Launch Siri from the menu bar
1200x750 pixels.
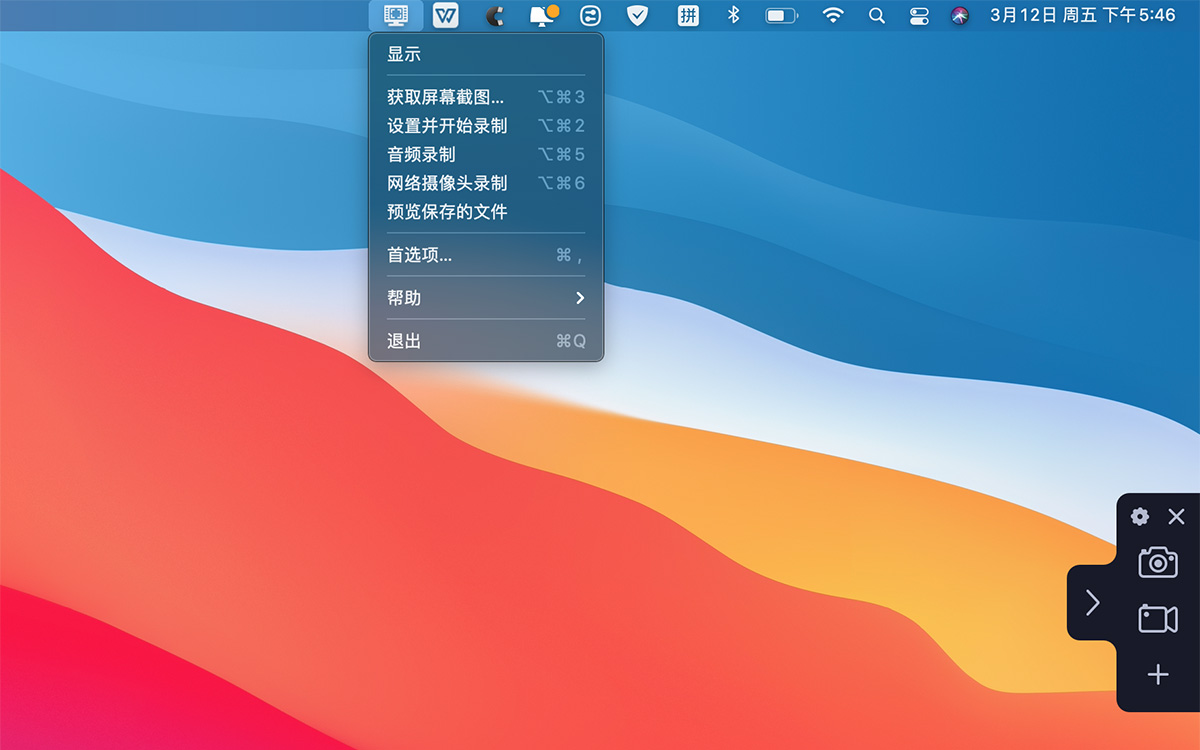960,15
